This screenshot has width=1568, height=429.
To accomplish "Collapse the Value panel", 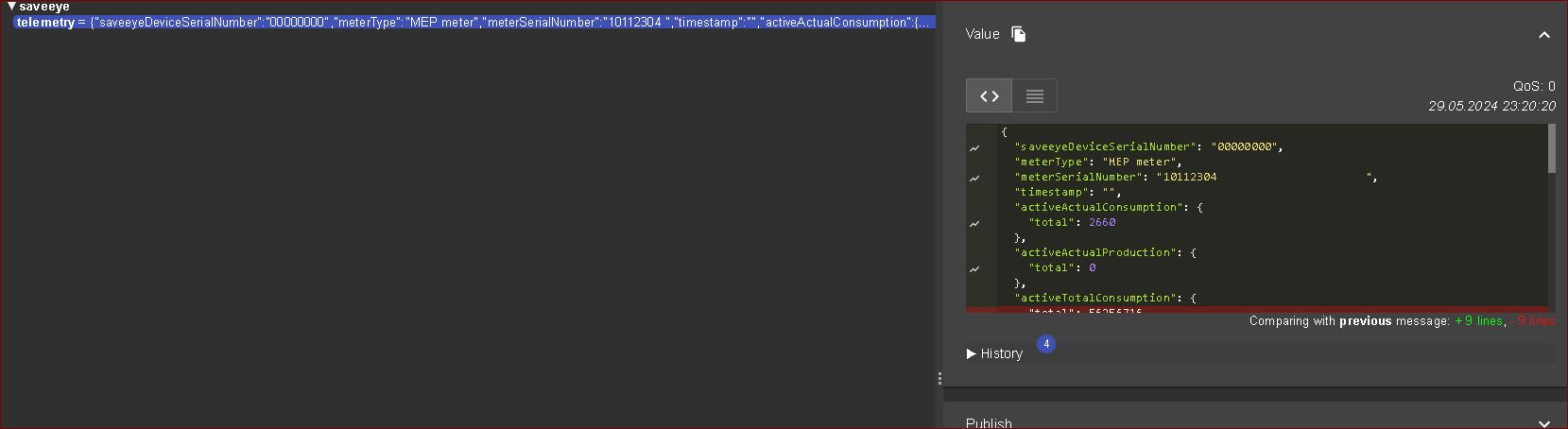I will point(1543,35).
